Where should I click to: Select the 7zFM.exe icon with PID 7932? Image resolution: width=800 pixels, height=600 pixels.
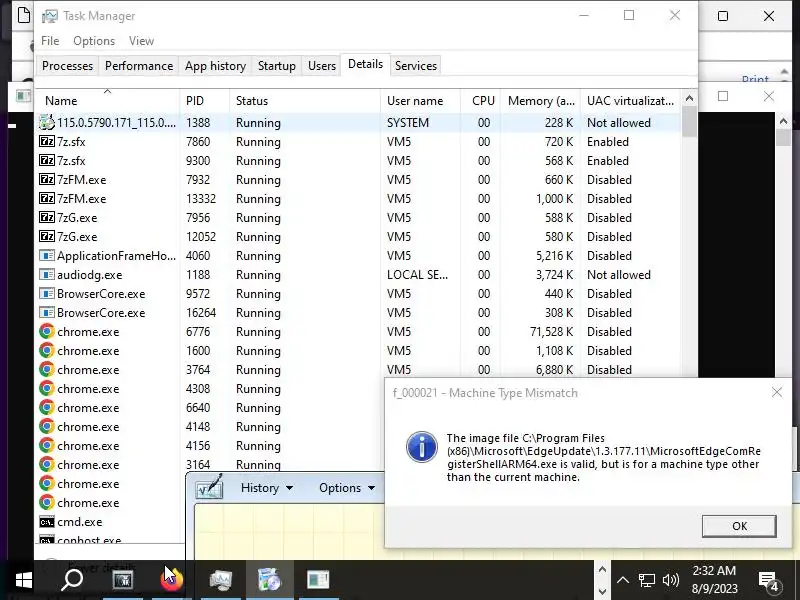click(47, 180)
